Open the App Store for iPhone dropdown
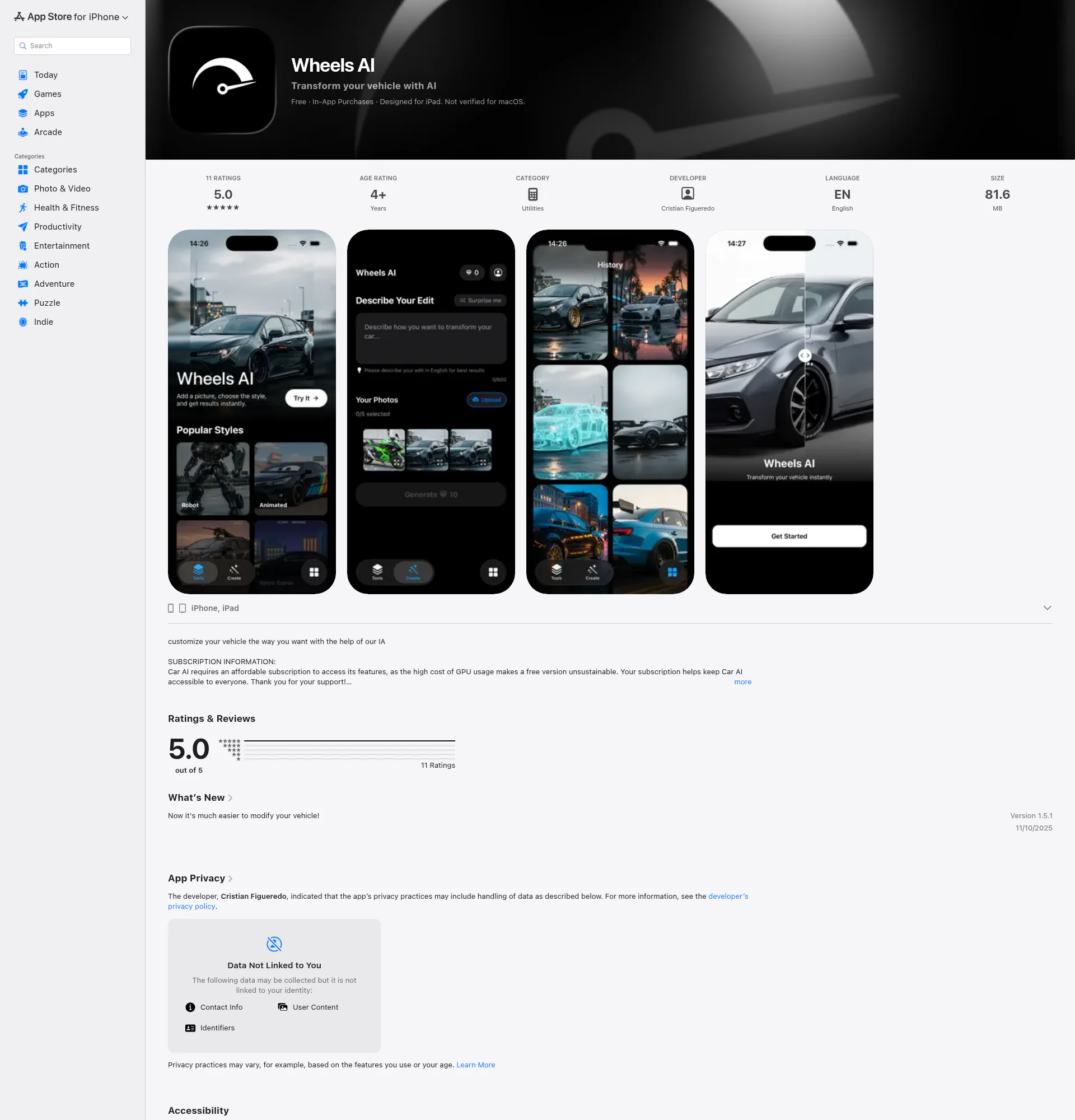Viewport: 1075px width, 1120px height. 72,17
